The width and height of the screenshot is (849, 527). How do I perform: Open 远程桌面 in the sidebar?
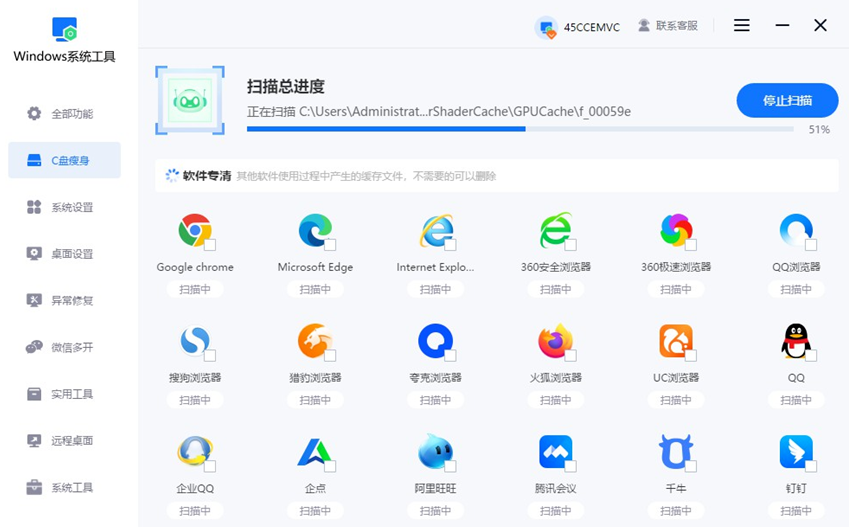(x=64, y=440)
